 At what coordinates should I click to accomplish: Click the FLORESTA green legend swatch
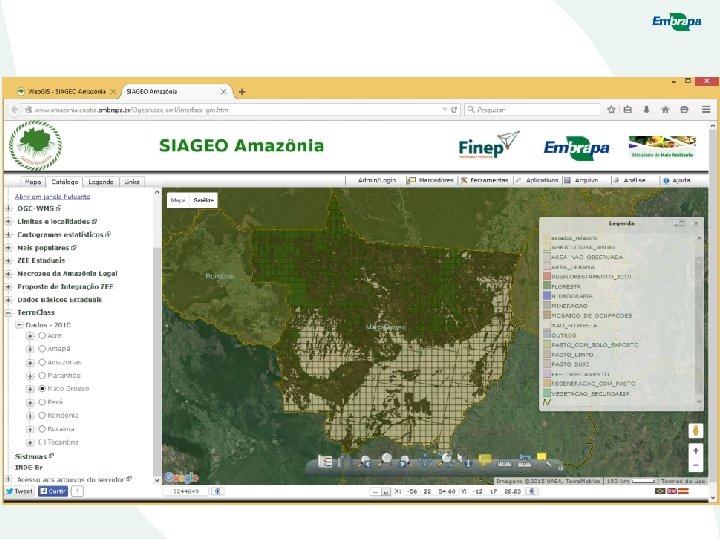546,286
